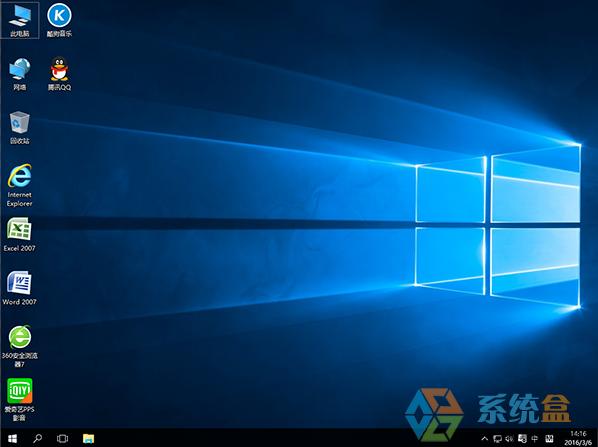The height and width of the screenshot is (447, 598).
Task: Expand hidden system tray icons chevron
Action: tap(484, 439)
